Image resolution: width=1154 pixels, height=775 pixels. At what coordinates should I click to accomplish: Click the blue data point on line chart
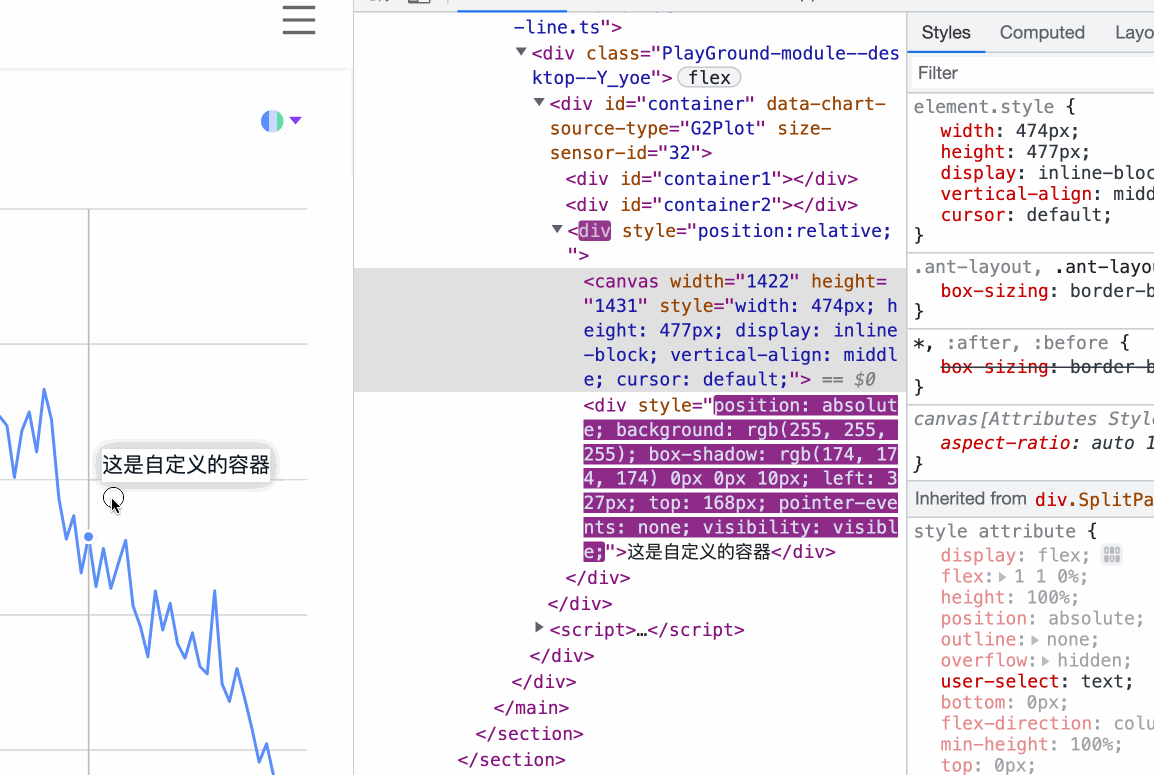[88, 537]
